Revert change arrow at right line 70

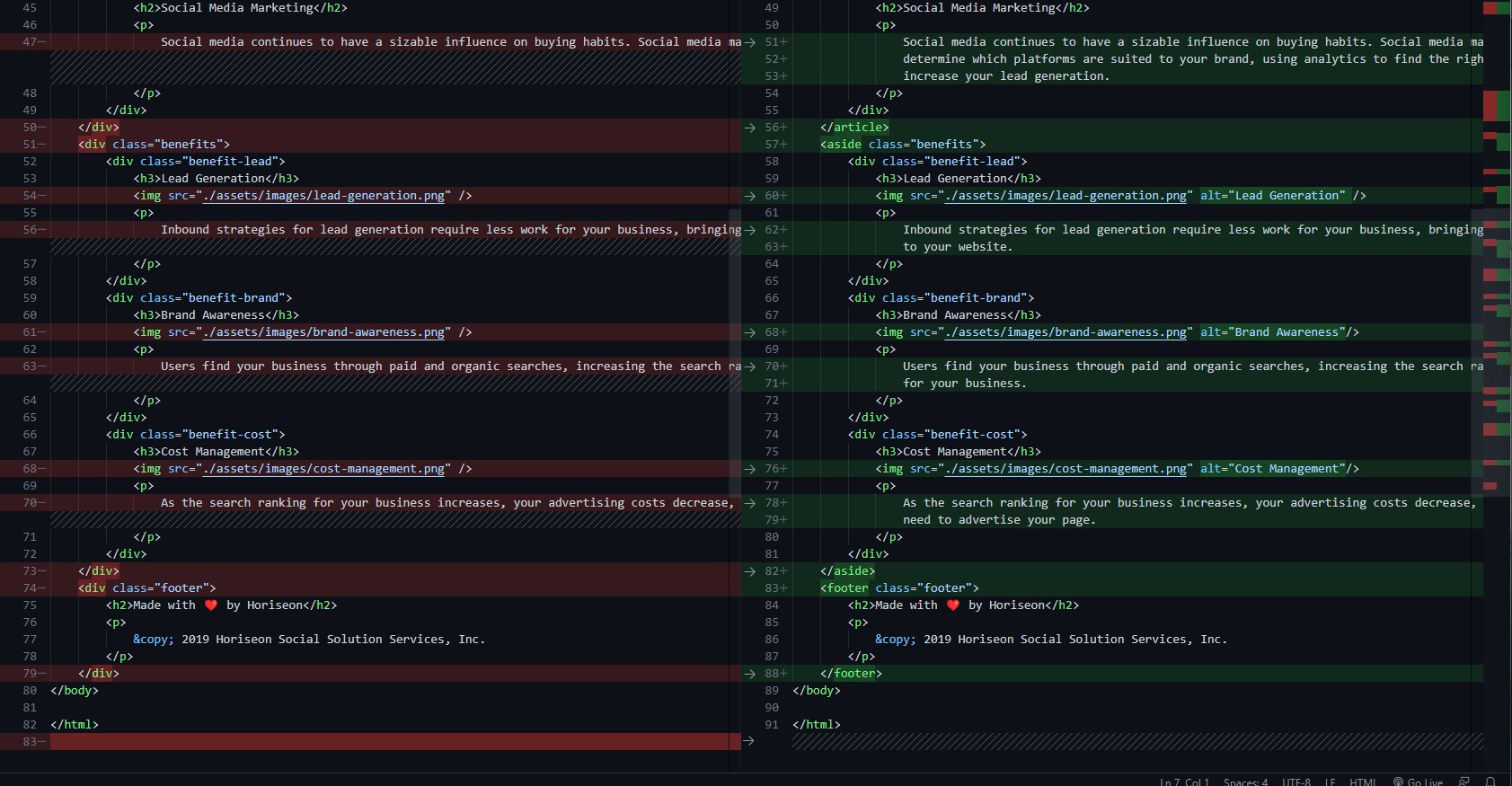click(x=749, y=367)
